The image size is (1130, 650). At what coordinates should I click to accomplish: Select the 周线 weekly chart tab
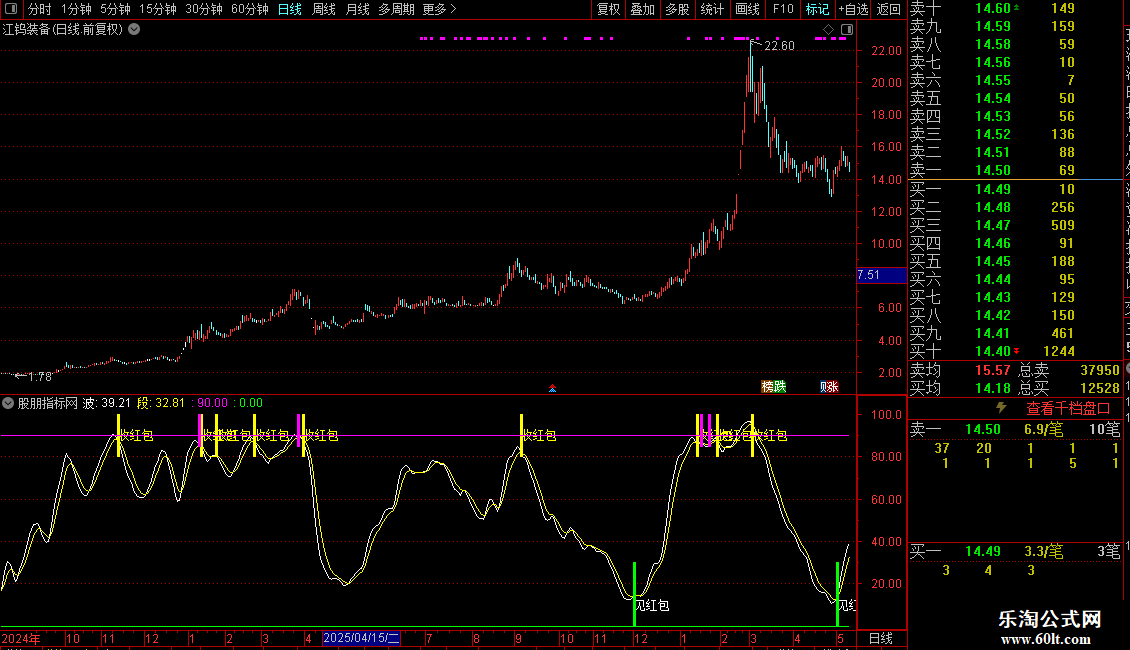pos(324,9)
